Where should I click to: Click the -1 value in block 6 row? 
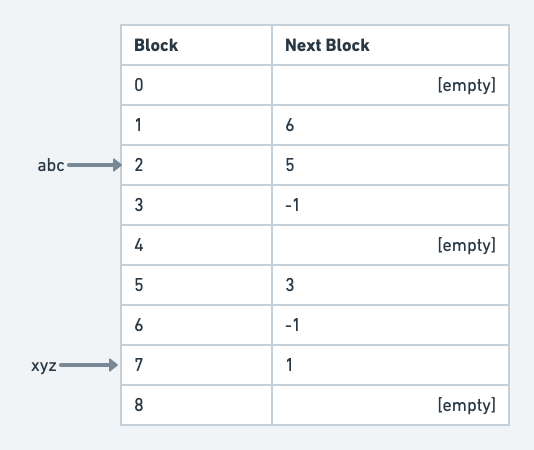(292, 325)
